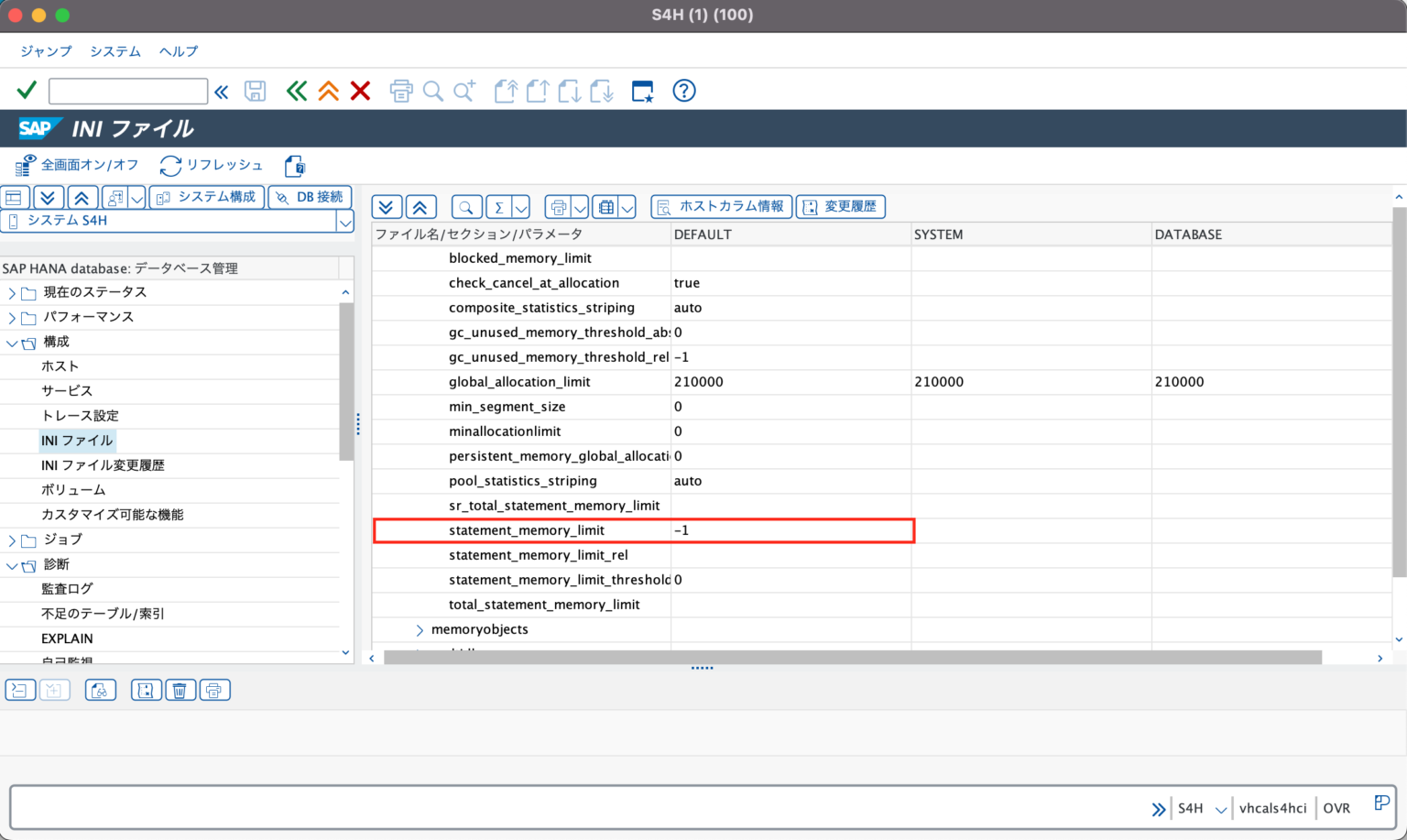
Task: Open the ジャンプ menu
Action: point(45,51)
